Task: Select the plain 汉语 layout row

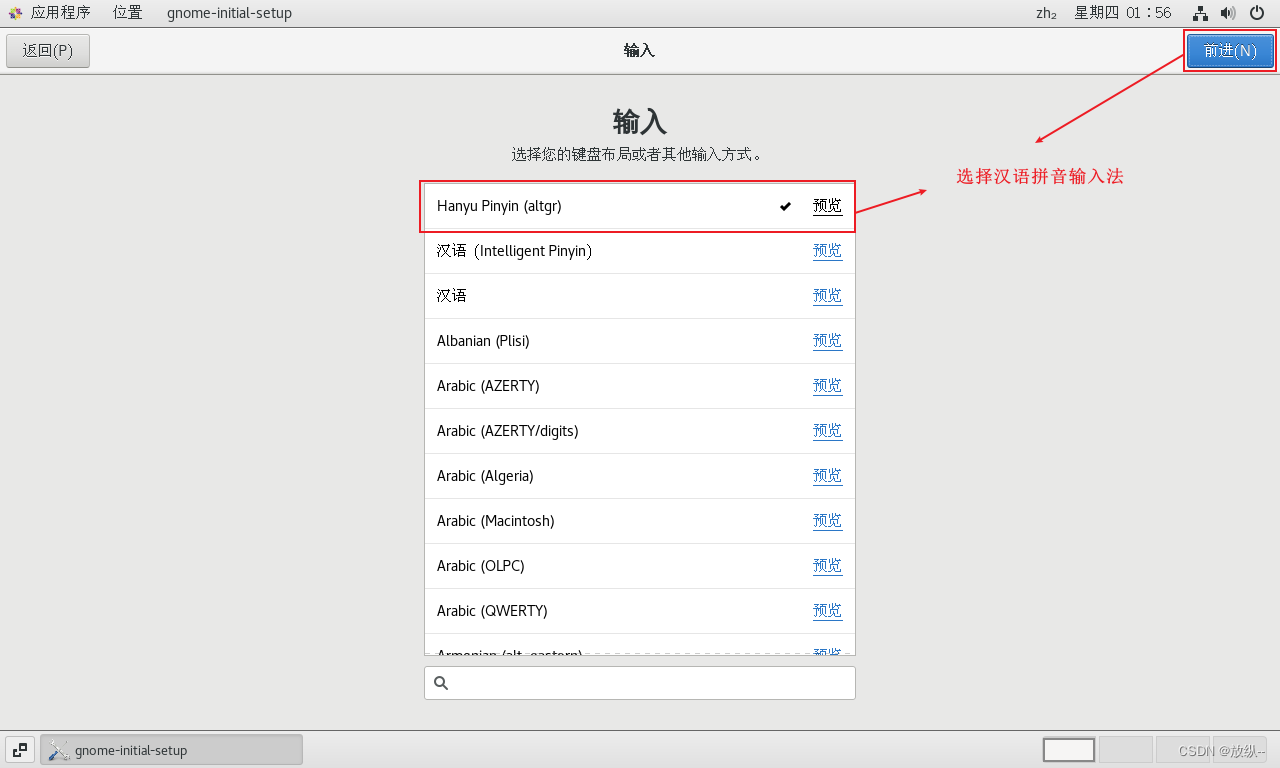Action: (640, 296)
